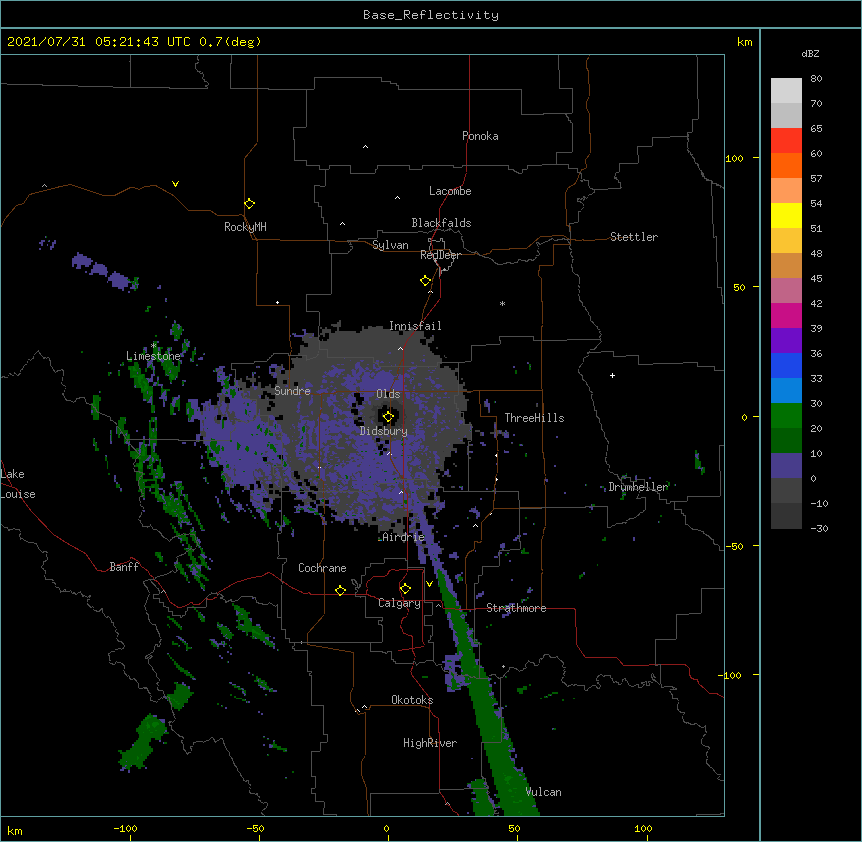Click the Stettler town label
862x842 pixels.
click(x=634, y=237)
